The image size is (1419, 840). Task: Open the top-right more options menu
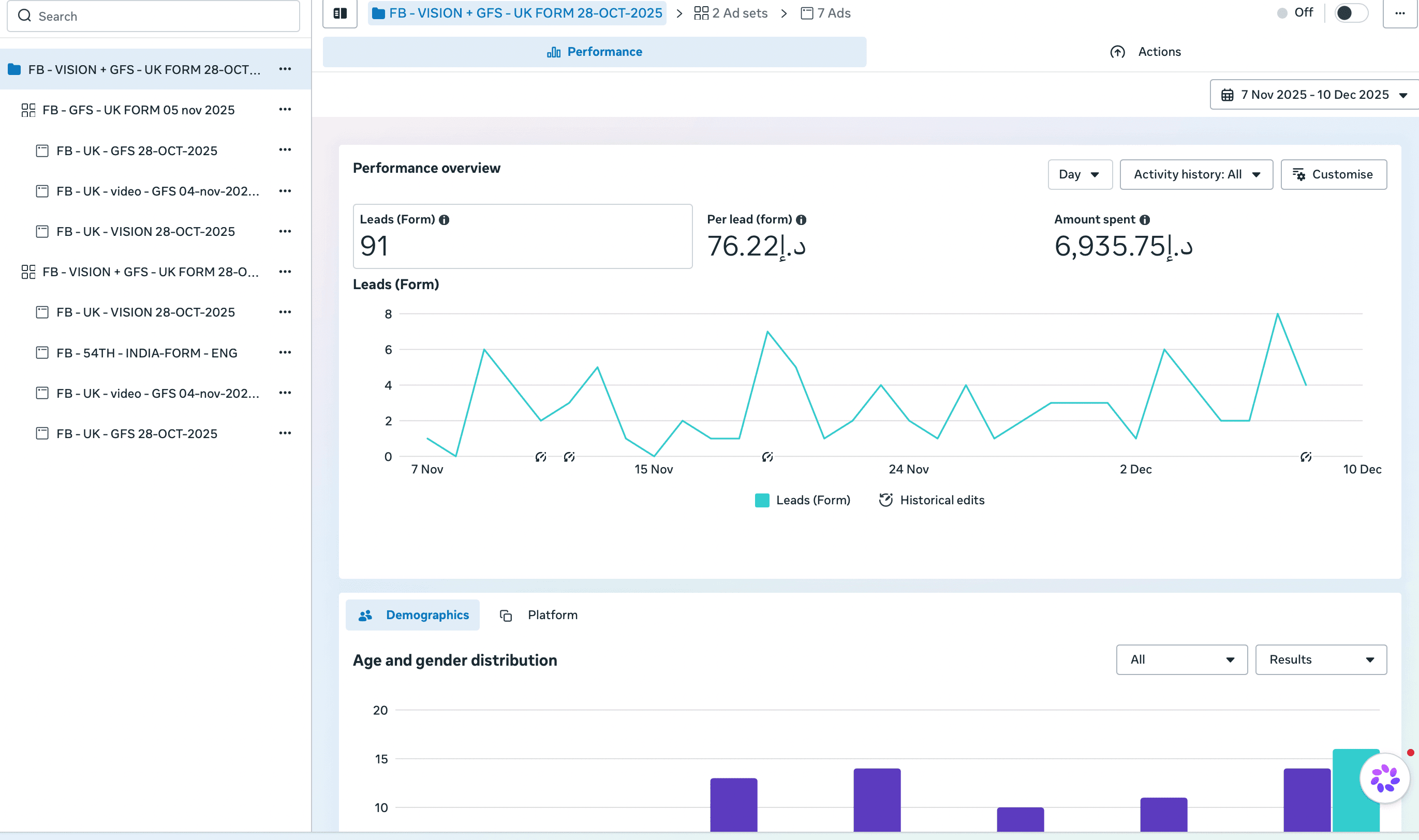(1400, 13)
